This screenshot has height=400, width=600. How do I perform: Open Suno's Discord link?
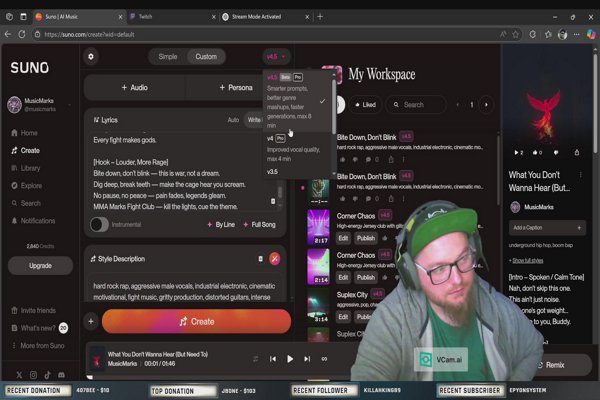[61, 375]
